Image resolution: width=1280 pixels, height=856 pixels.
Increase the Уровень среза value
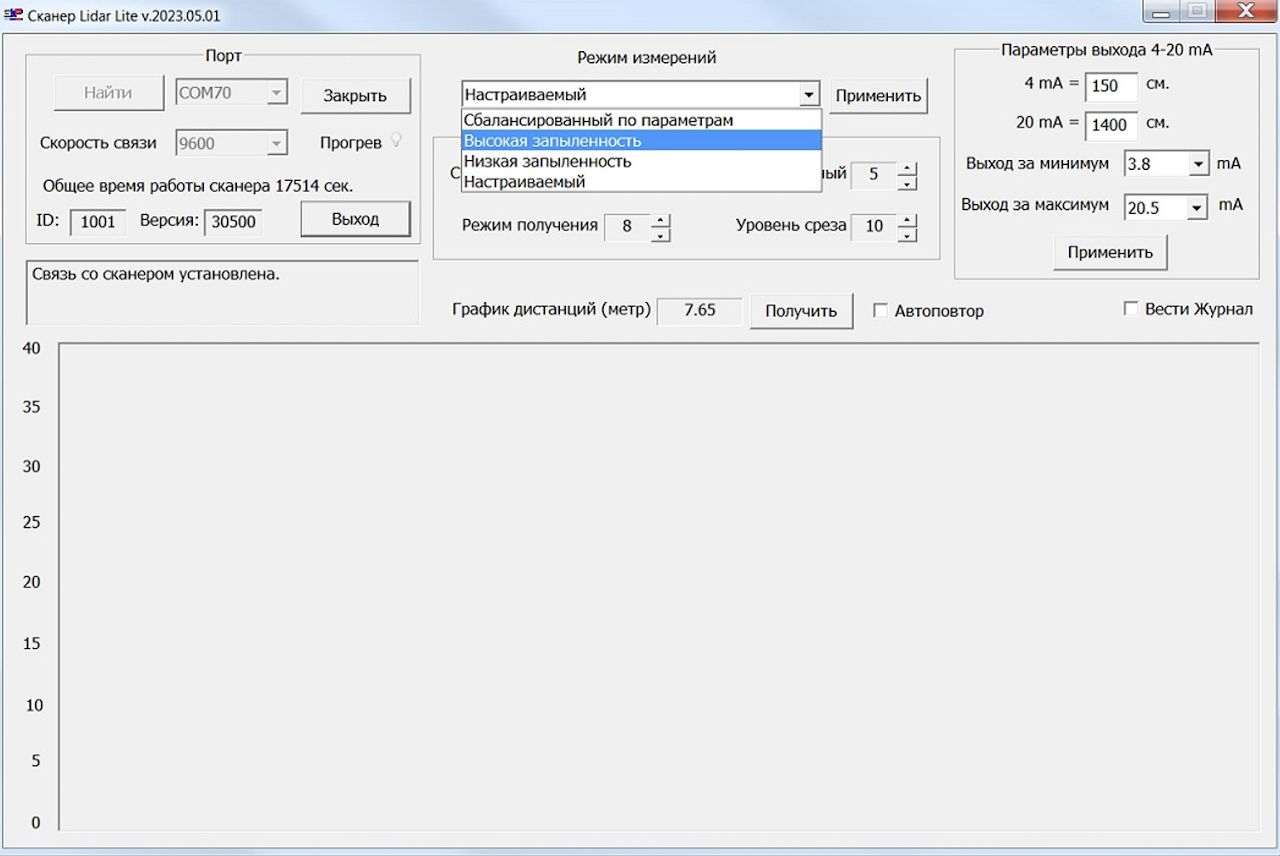(907, 220)
